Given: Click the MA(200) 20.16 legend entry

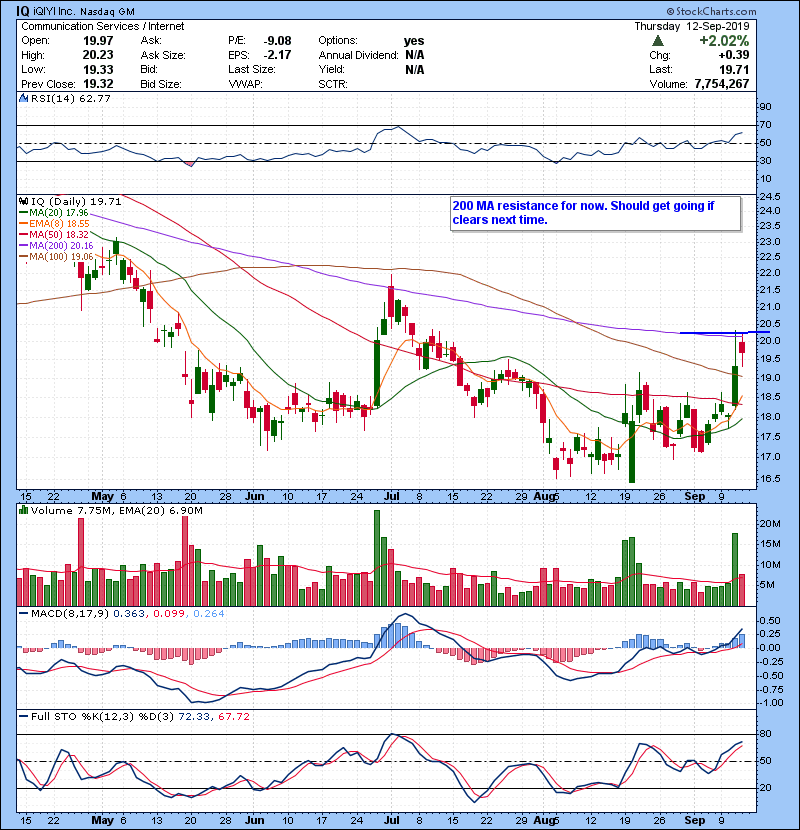Looking at the screenshot, I should point(56,246).
